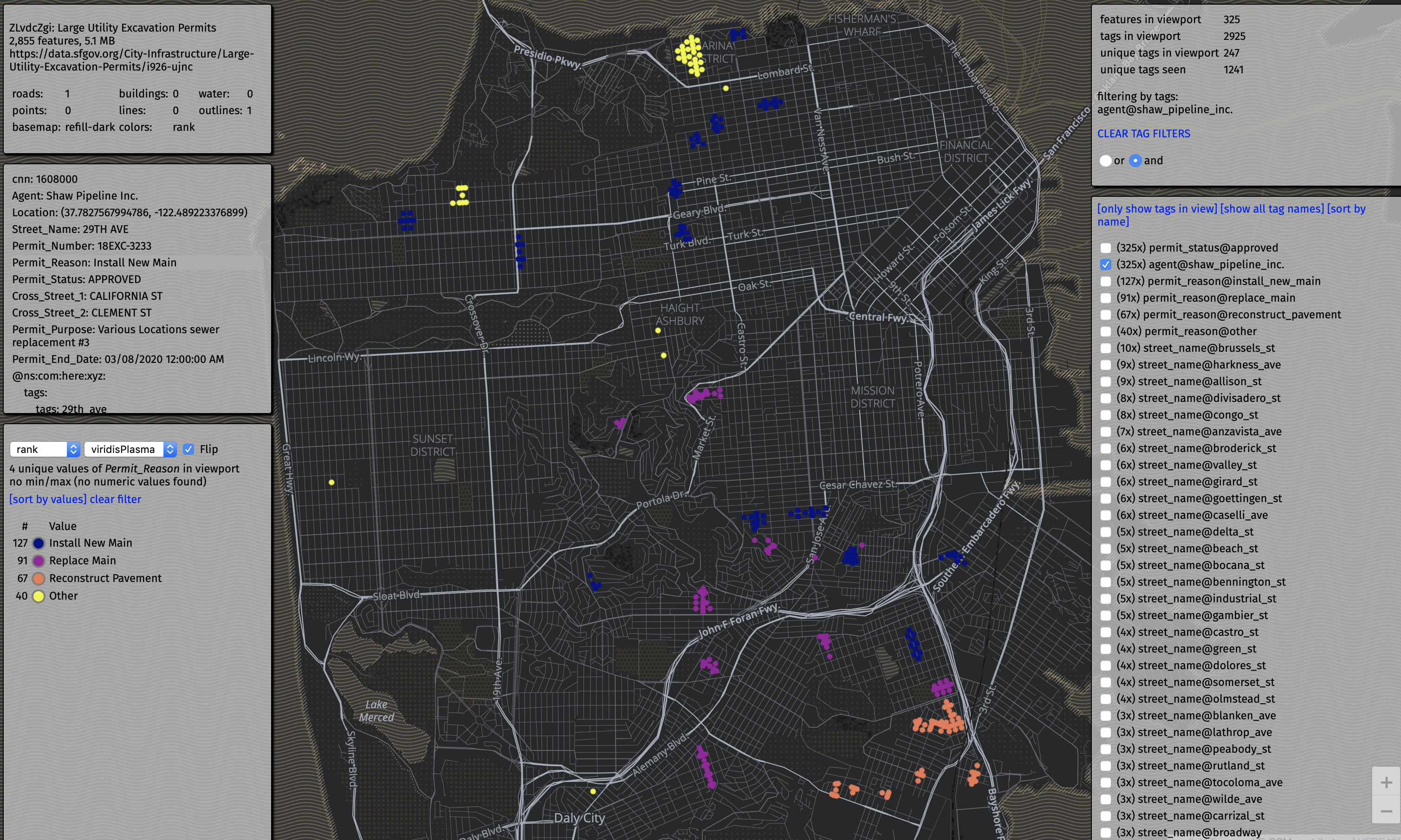Viewport: 1401px width, 840px height.
Task: Open the "viridisPlasma" color scheme dropdown
Action: coord(130,449)
